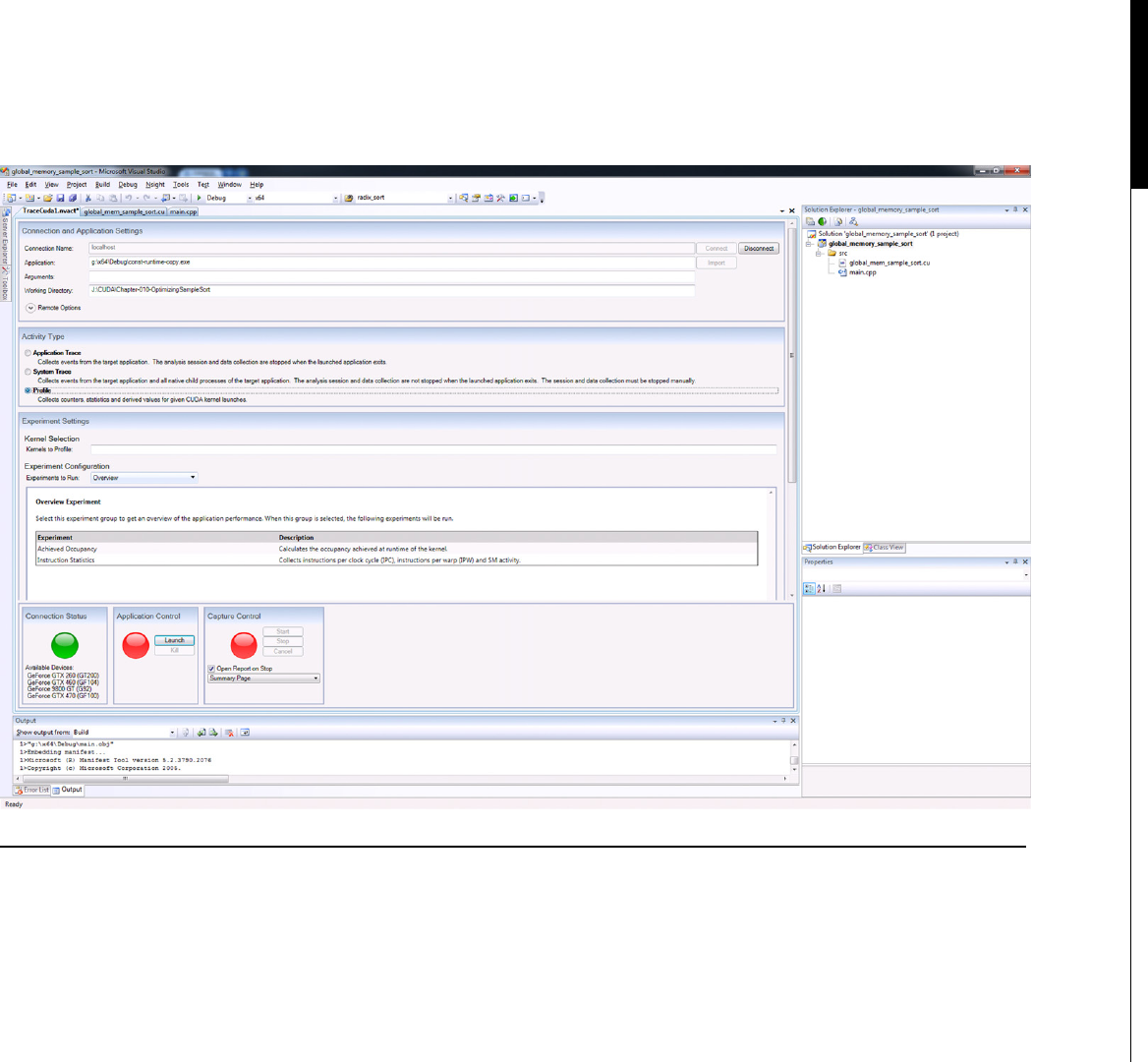Click the Find in Files icon beside radix_sort

(x=349, y=198)
